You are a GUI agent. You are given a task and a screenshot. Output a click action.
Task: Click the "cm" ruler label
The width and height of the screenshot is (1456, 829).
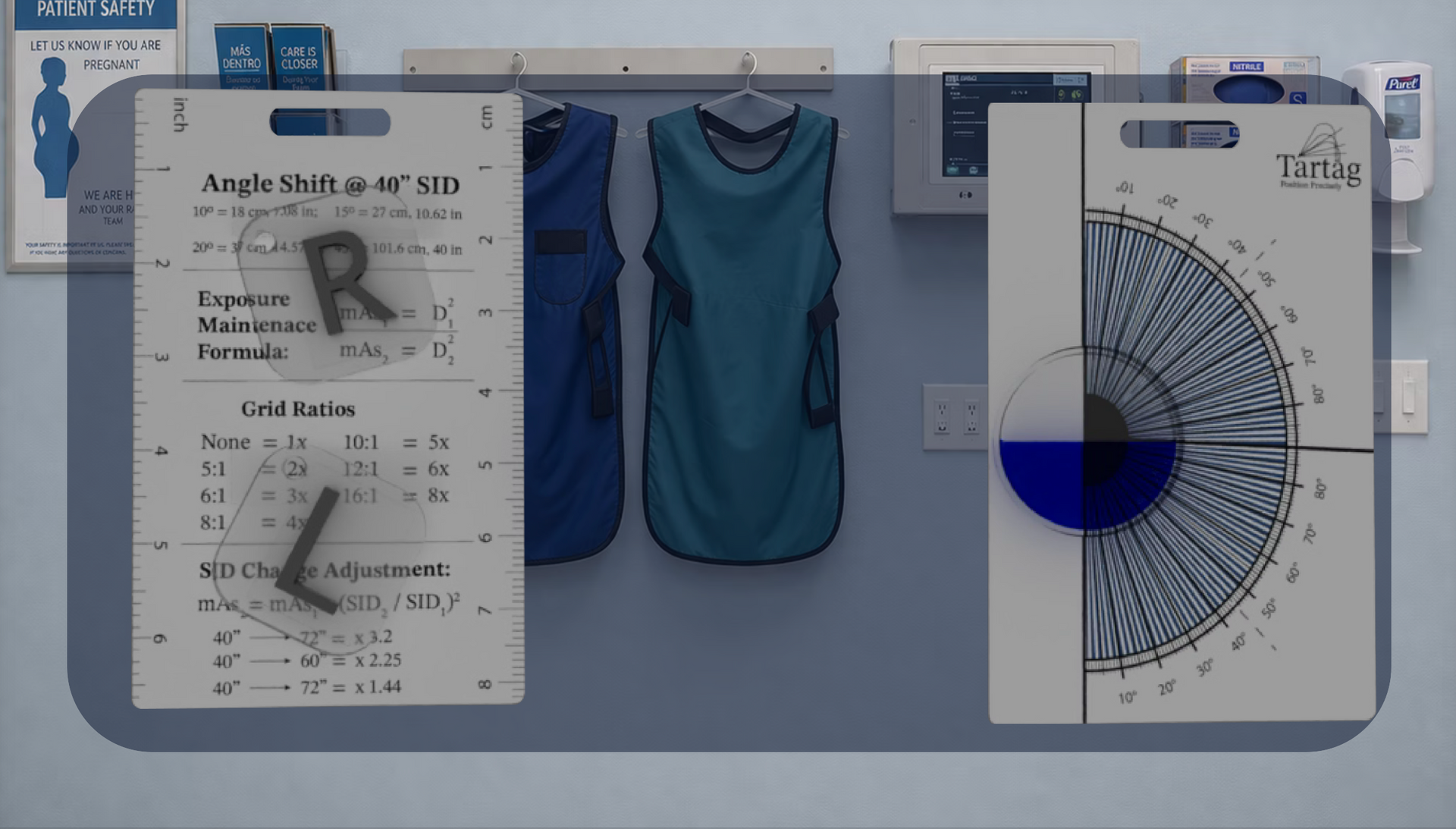pos(487,117)
